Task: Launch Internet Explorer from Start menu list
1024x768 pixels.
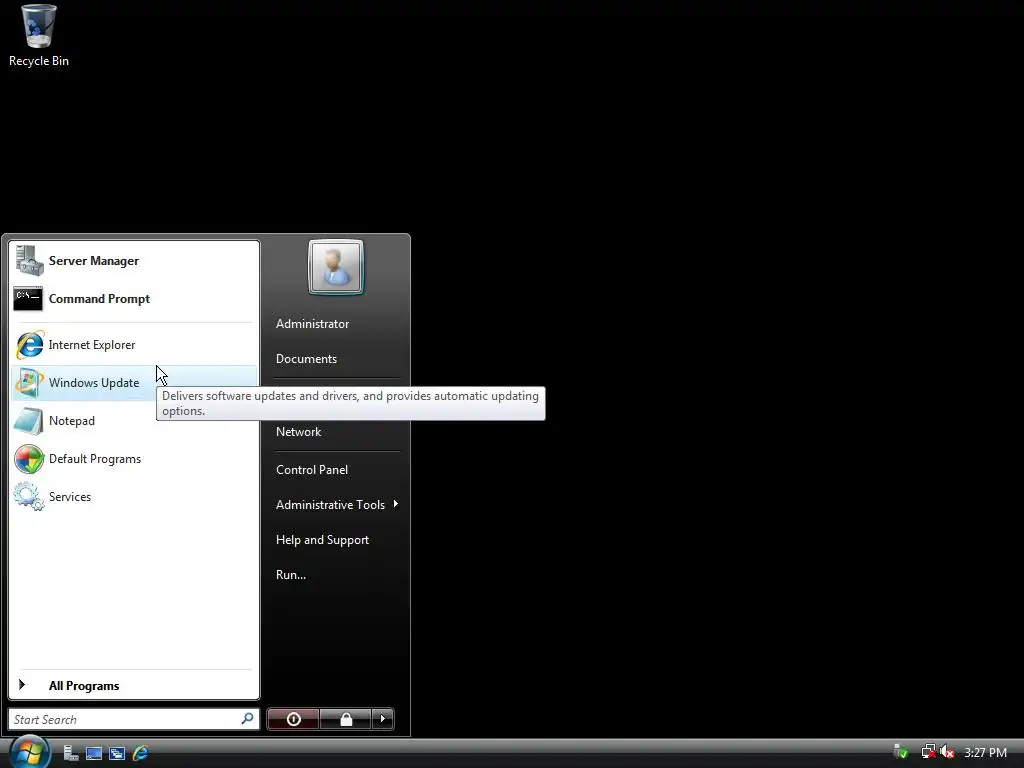Action: (134, 345)
